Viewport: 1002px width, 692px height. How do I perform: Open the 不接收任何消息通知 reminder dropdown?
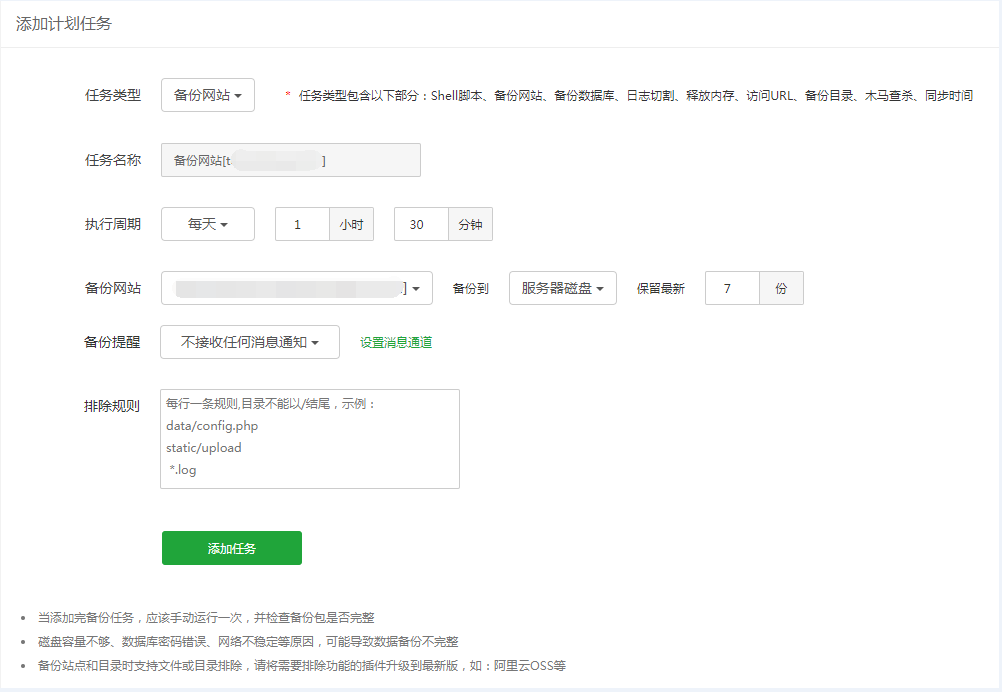(x=250, y=342)
